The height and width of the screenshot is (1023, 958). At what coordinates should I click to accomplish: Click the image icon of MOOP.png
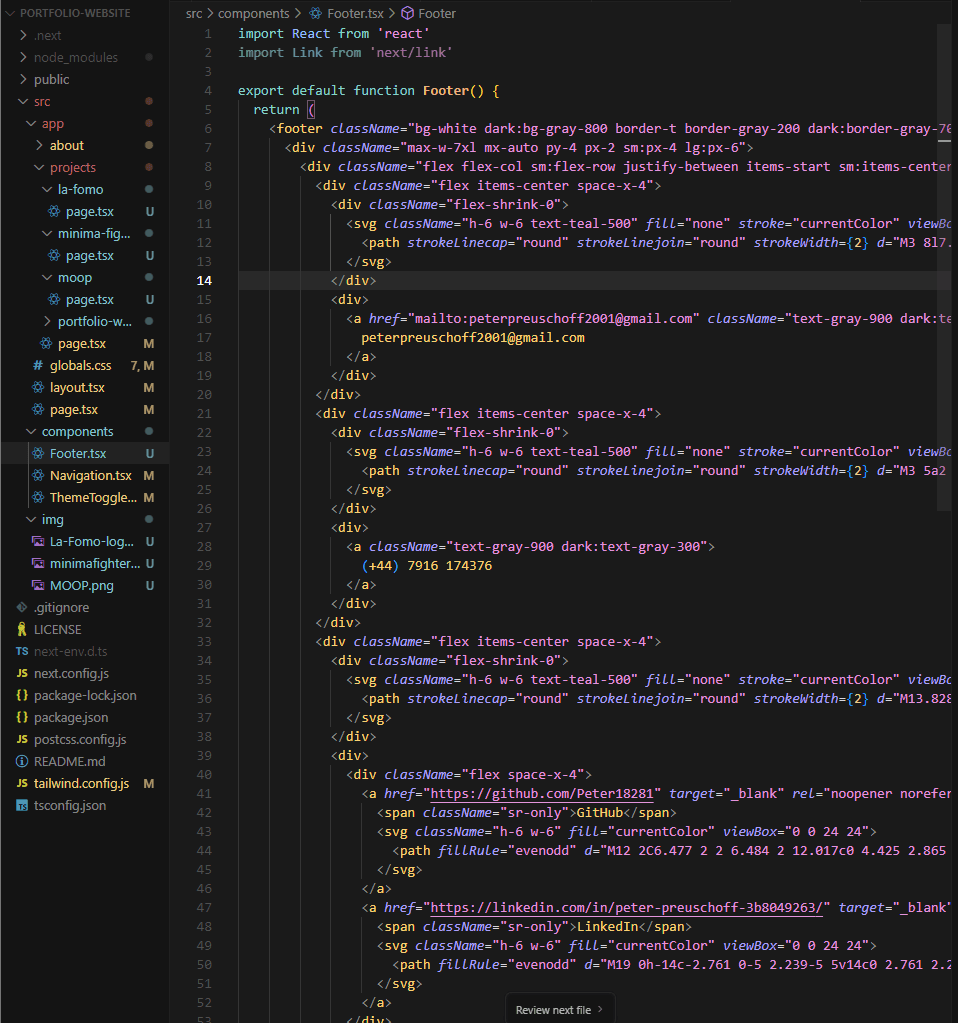(39, 585)
